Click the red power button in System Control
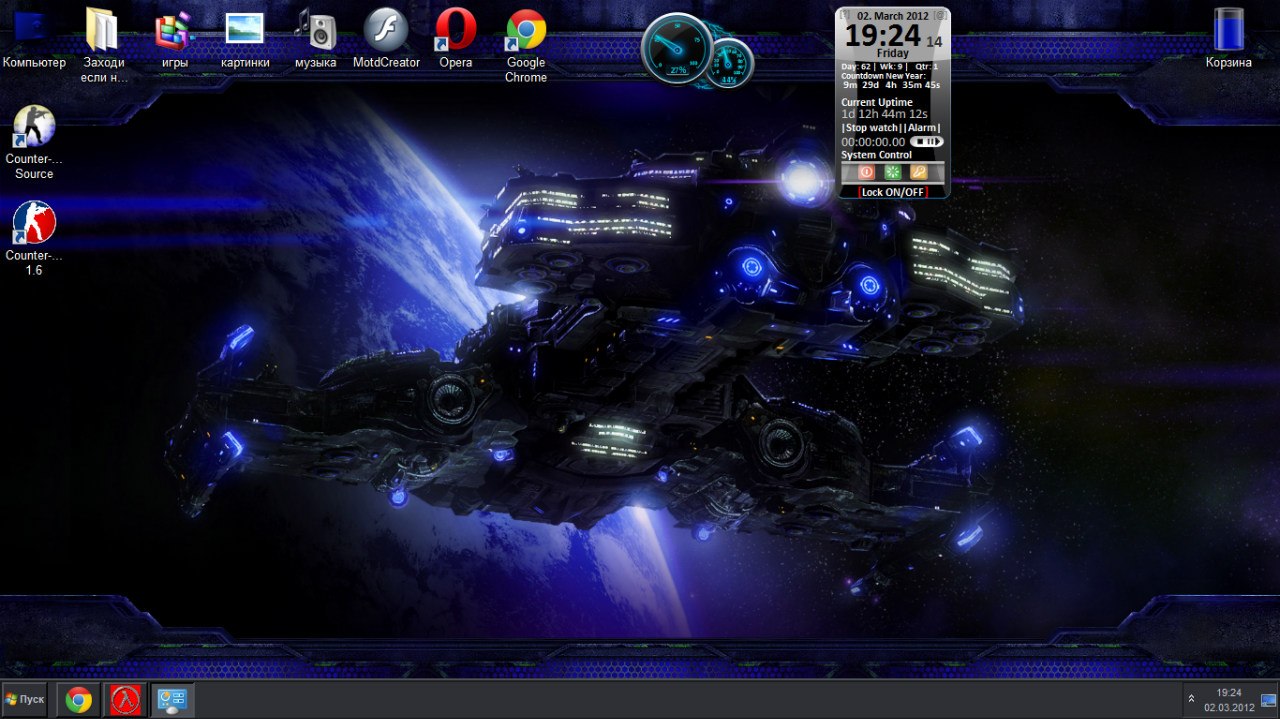This screenshot has height=719, width=1280. (866, 172)
